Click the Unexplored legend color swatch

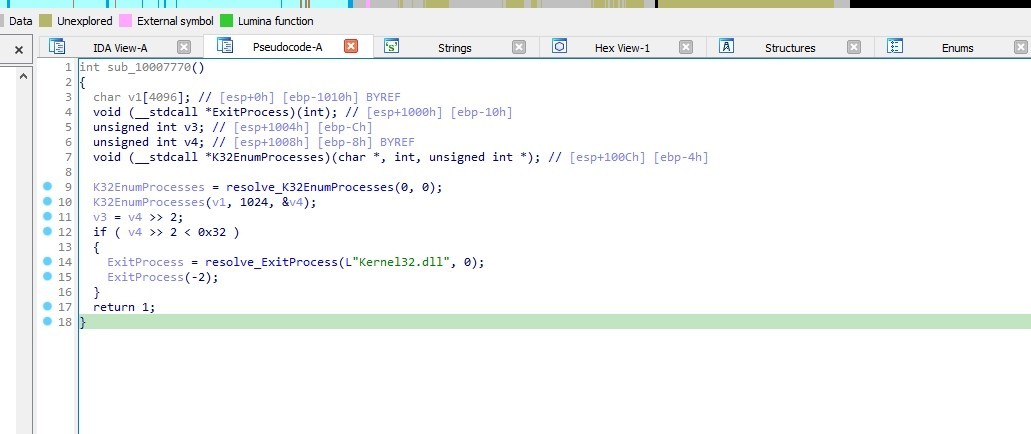(x=45, y=21)
